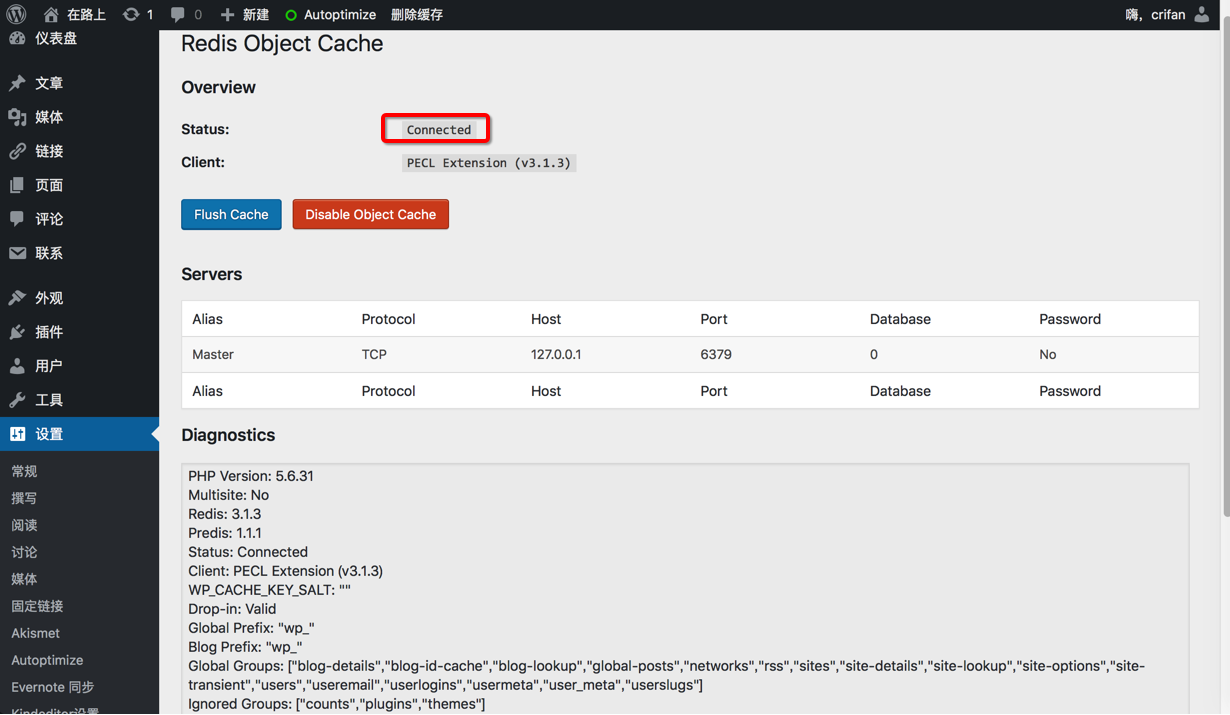Image resolution: width=1230 pixels, height=715 pixels.
Task: Open the 新建 (New) toolbar menu
Action: (x=245, y=15)
